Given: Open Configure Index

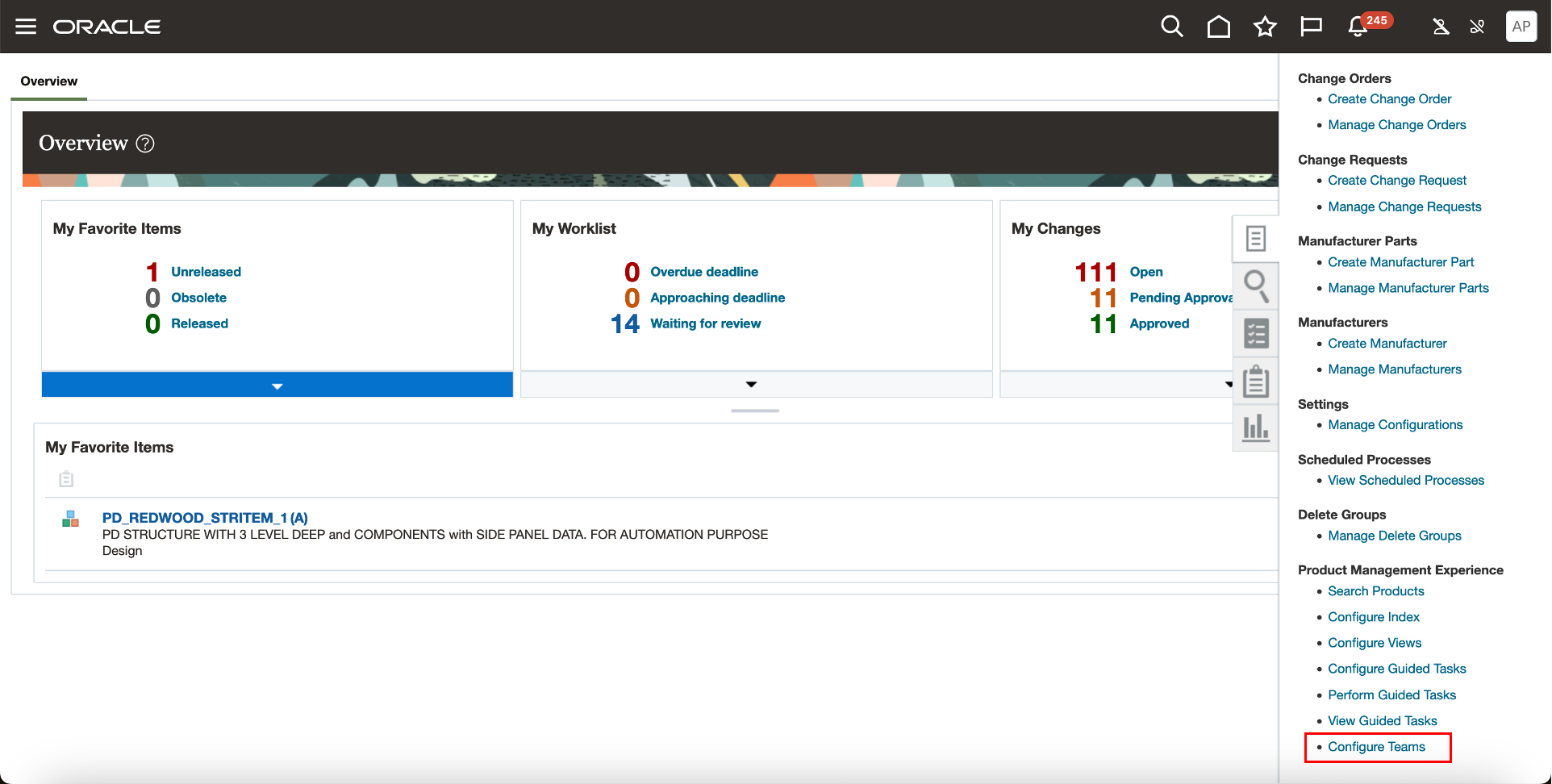Looking at the screenshot, I should pos(1374,617).
